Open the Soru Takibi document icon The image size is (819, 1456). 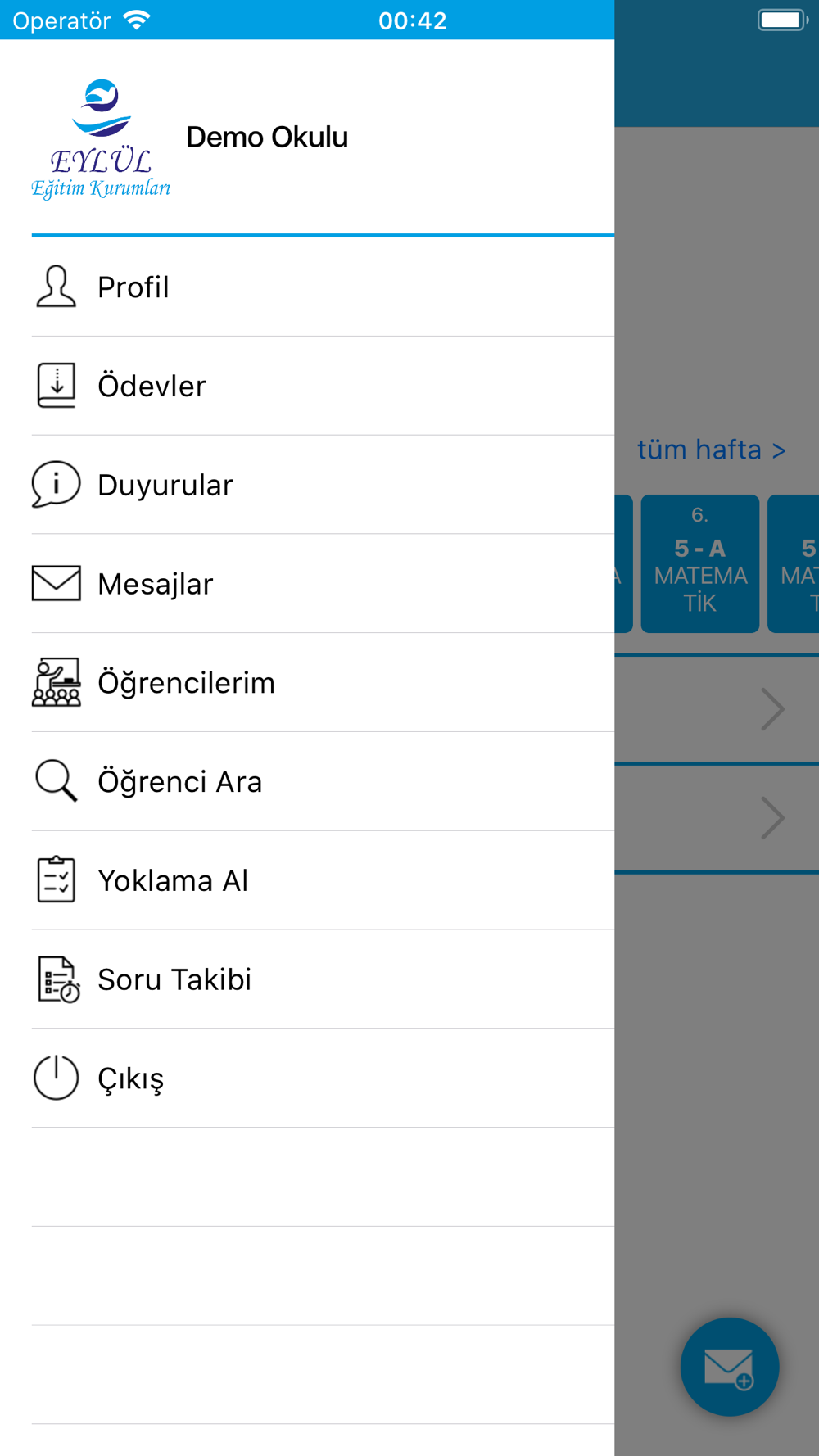(x=57, y=979)
